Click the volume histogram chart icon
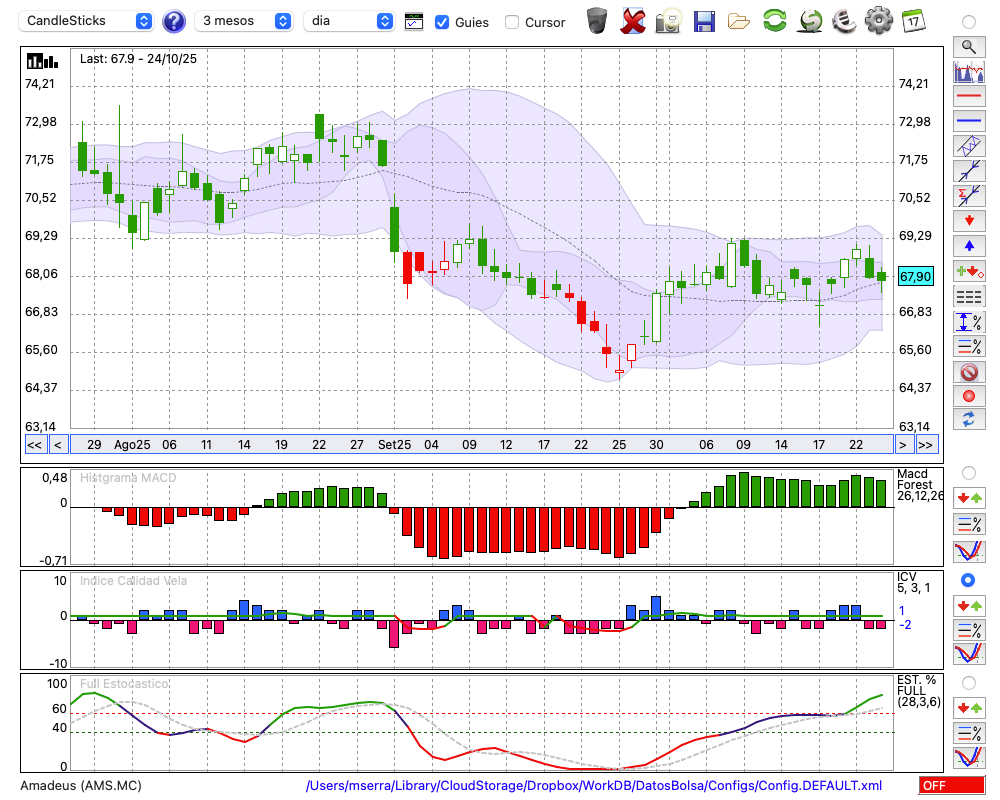 click(x=969, y=71)
